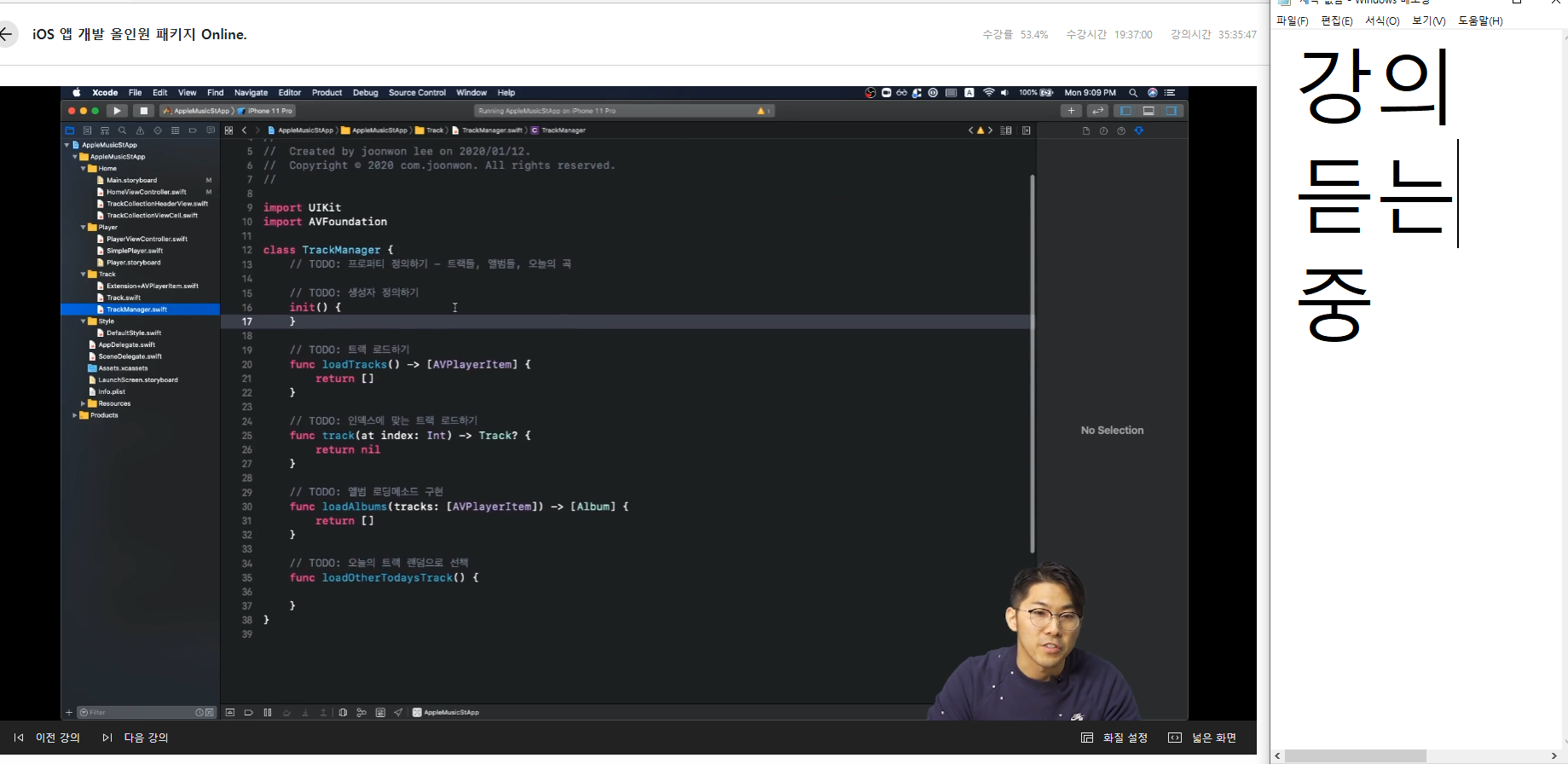This screenshot has height=764, width=1568.
Task: Open Notepad's 파일(F) menu
Action: pos(1293,21)
